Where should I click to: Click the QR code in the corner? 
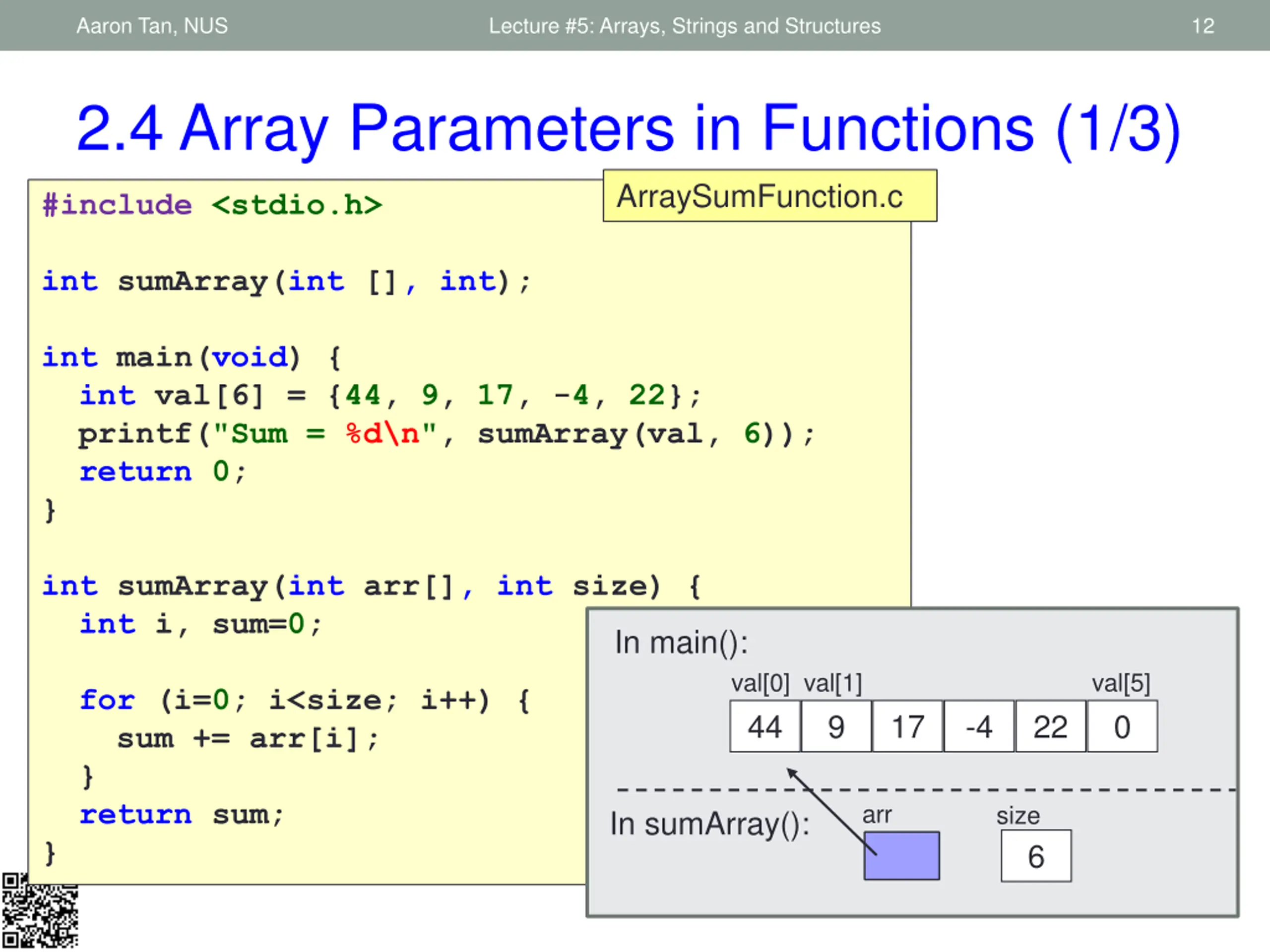pyautogui.click(x=40, y=911)
